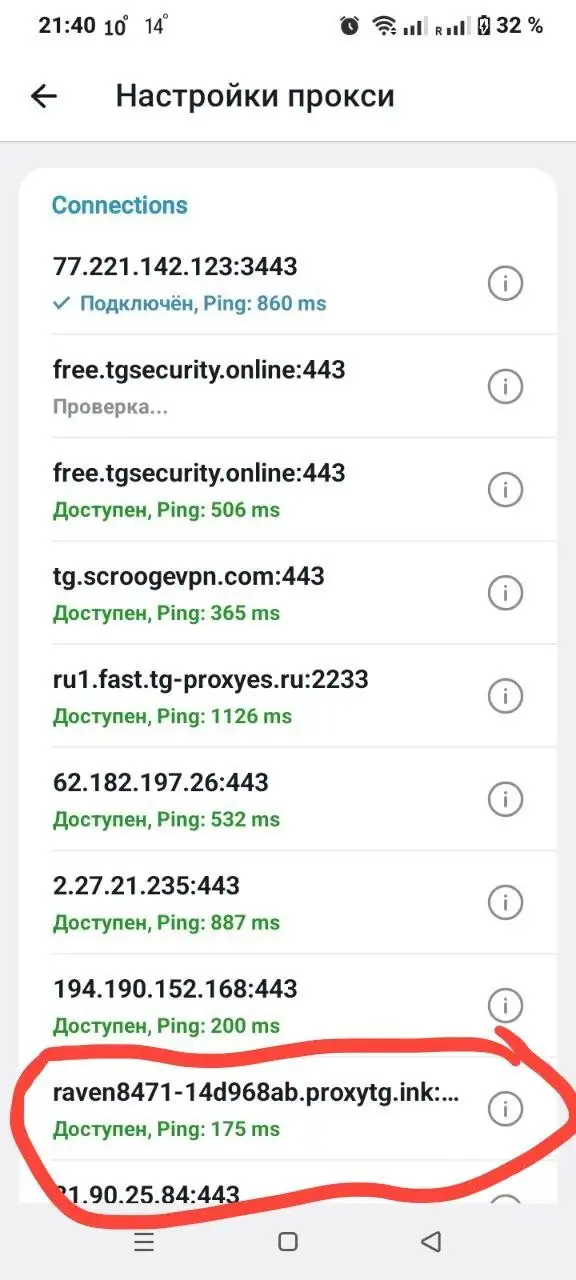Open info for 2.27.21.235 proxy

pos(506,902)
